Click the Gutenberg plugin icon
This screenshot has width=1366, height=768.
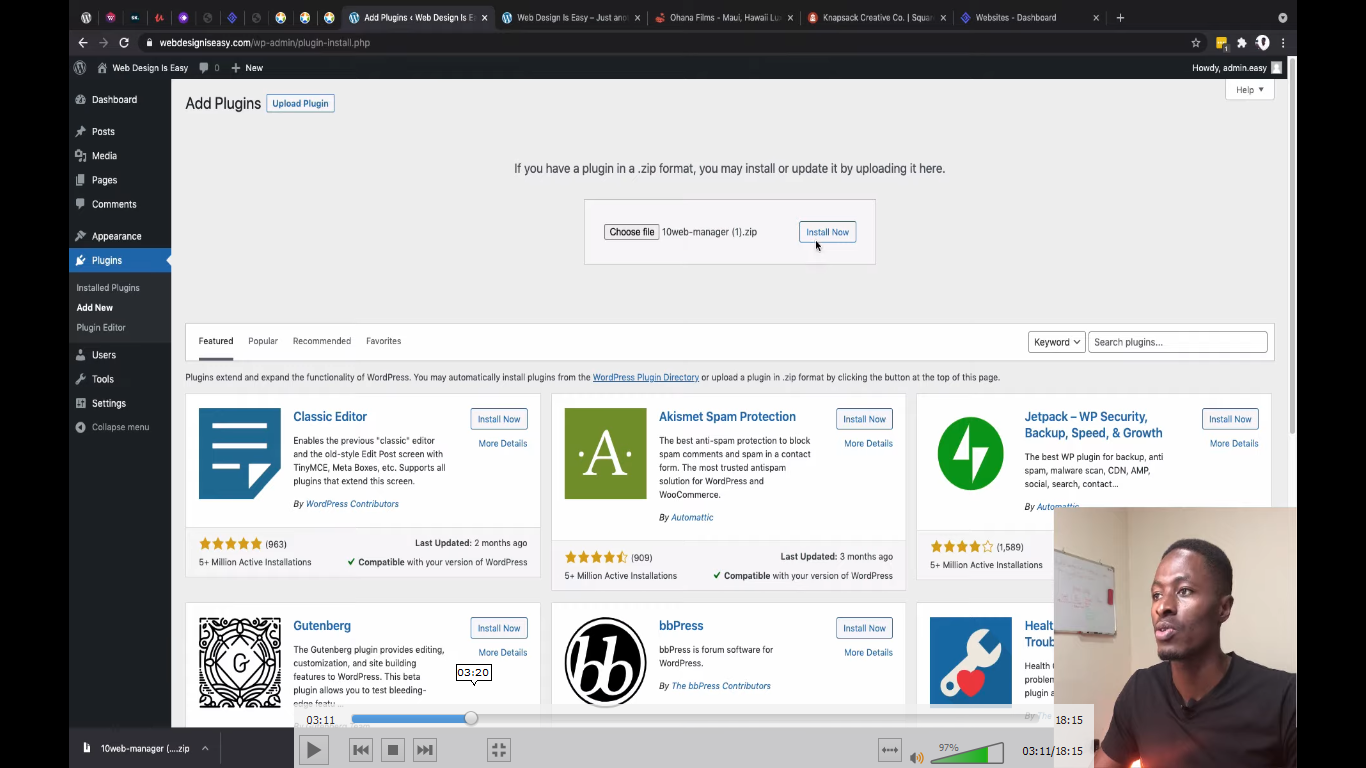click(x=240, y=662)
